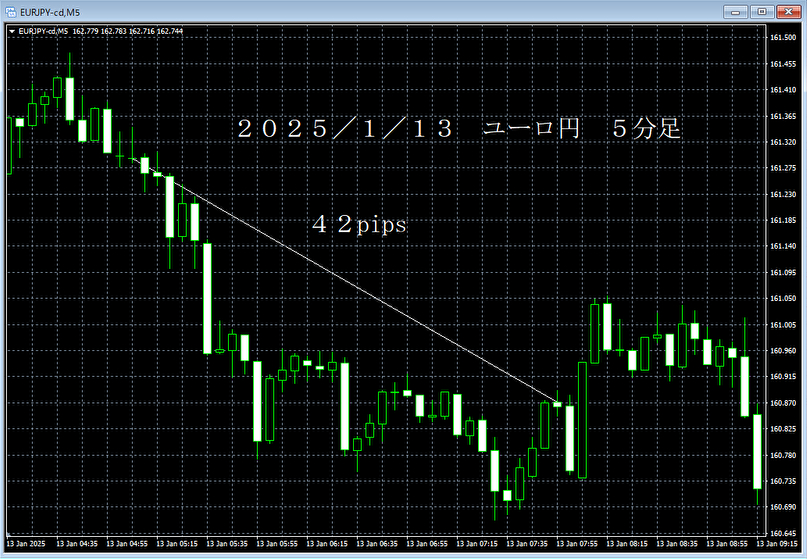
Task: Select the 42pips text label
Action: [359, 224]
